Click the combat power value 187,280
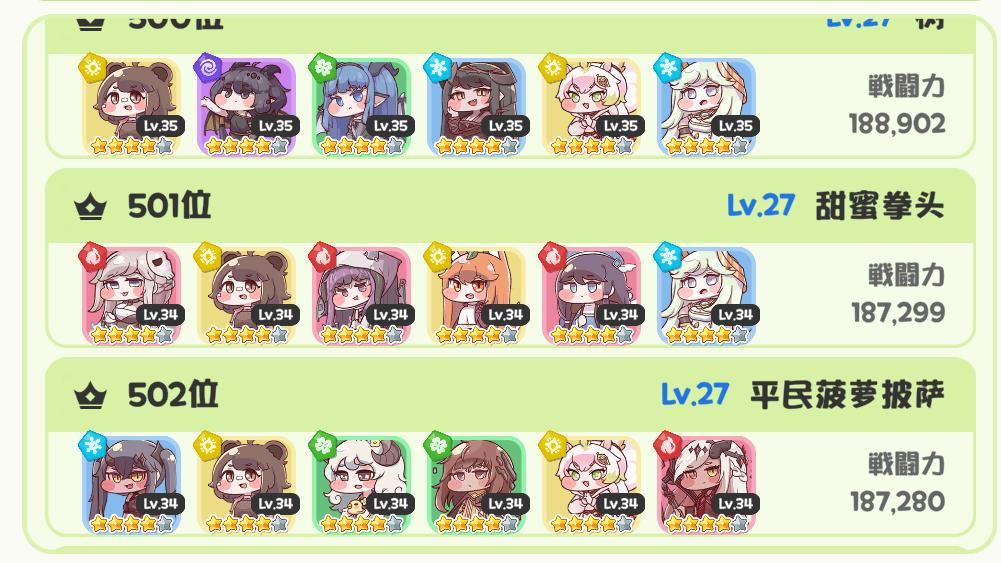The width and height of the screenshot is (1001, 563). pyautogui.click(x=898, y=502)
